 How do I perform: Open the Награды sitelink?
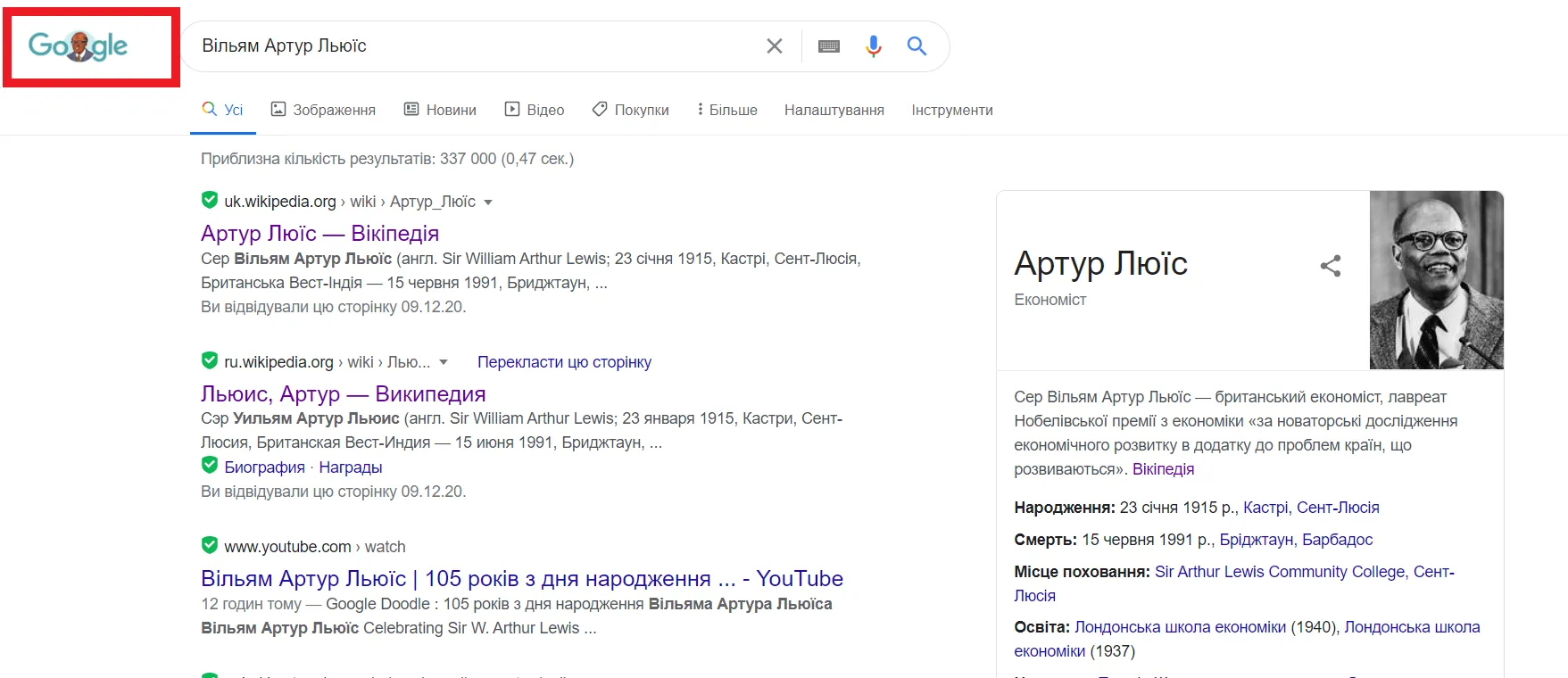pyautogui.click(x=351, y=467)
